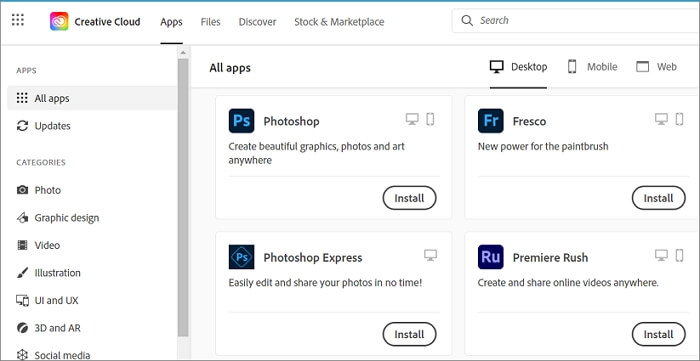Switch to the Desktop tab
700x361 pixels.
[518, 67]
